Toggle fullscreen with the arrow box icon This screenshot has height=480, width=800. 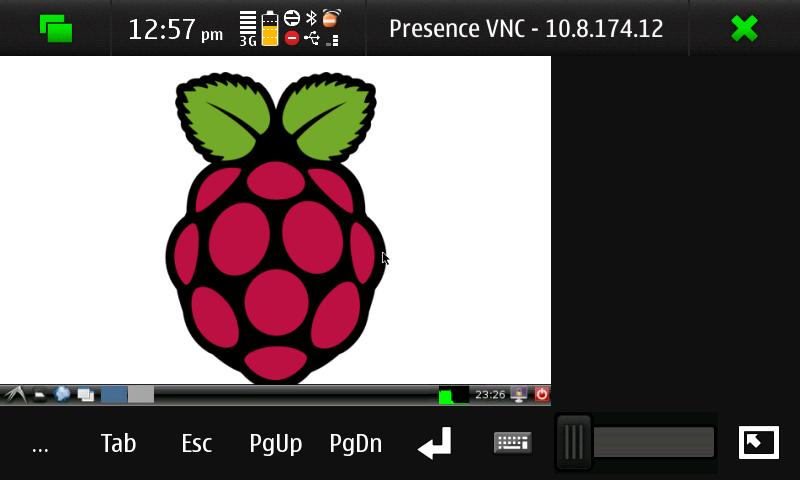click(759, 442)
